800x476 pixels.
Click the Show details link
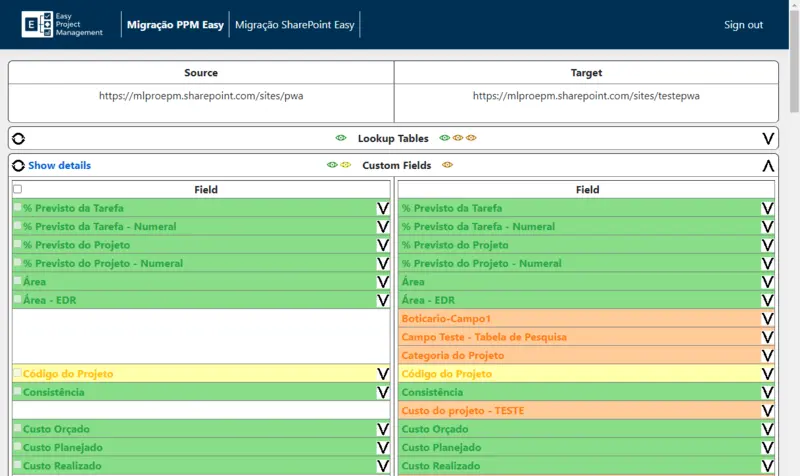click(59, 165)
